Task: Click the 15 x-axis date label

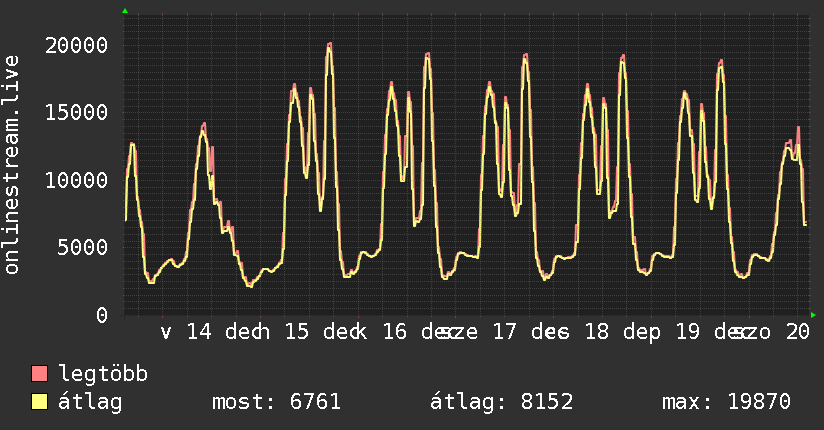Action: click(x=297, y=332)
